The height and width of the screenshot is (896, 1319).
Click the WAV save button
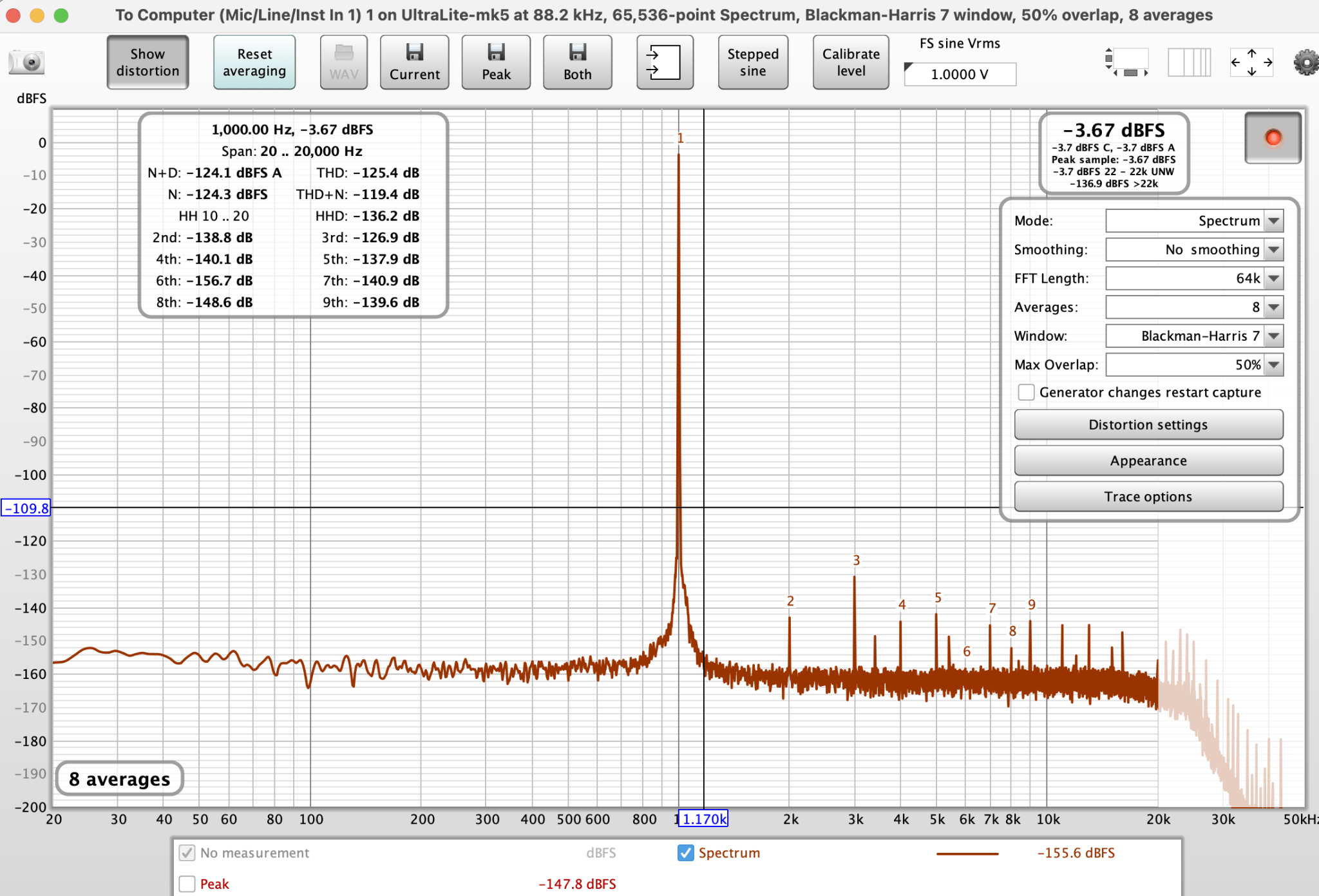click(344, 62)
